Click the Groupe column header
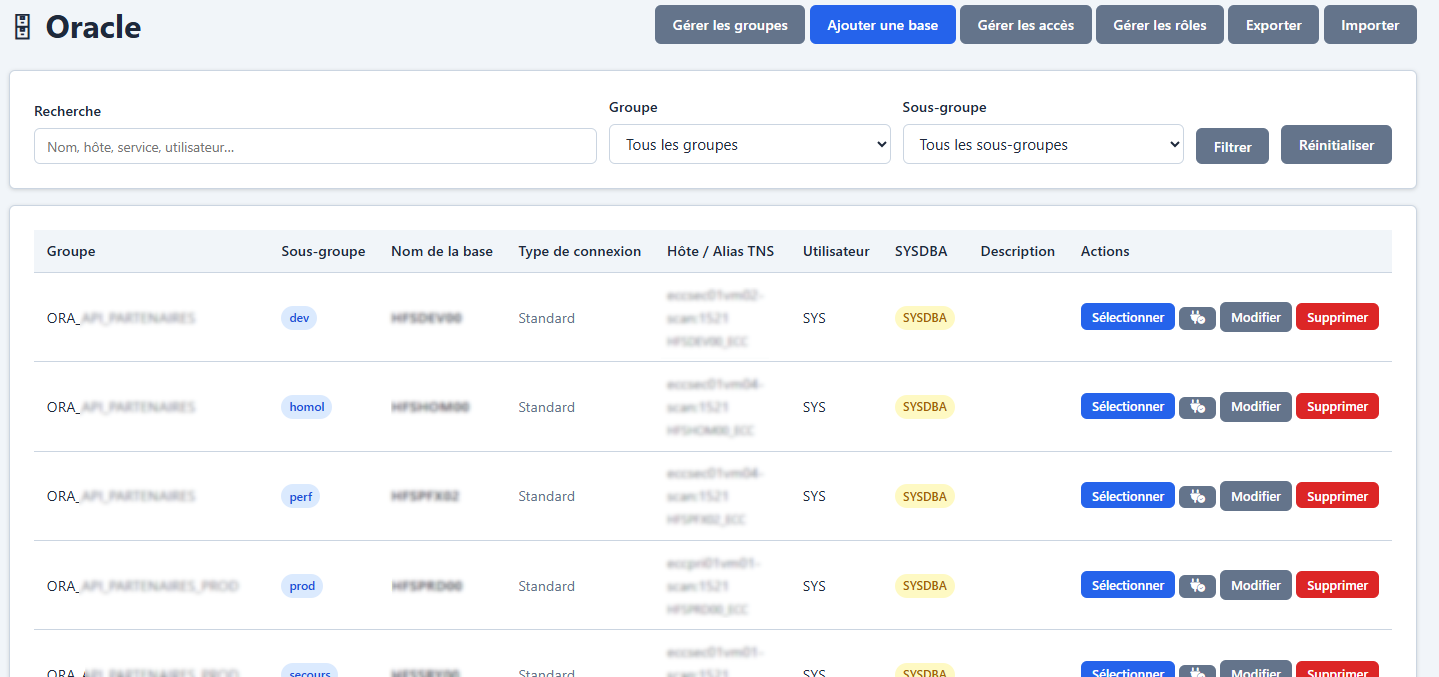1439x677 pixels. pyautogui.click(x=71, y=251)
